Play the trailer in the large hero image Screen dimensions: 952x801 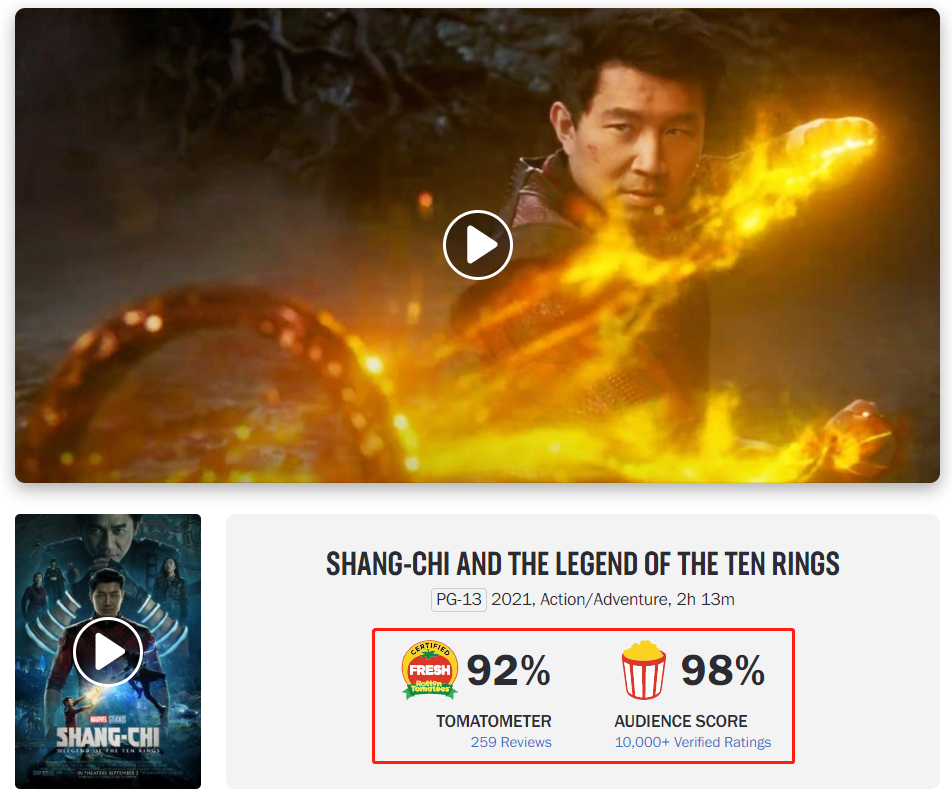478,245
